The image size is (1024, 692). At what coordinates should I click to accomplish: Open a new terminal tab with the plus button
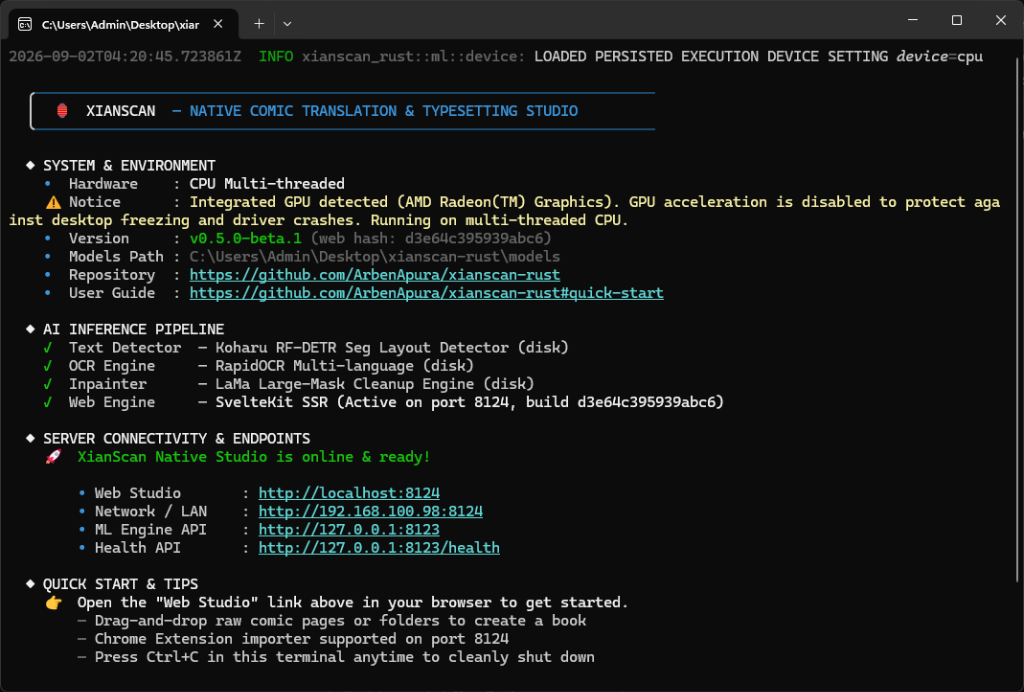click(x=259, y=24)
